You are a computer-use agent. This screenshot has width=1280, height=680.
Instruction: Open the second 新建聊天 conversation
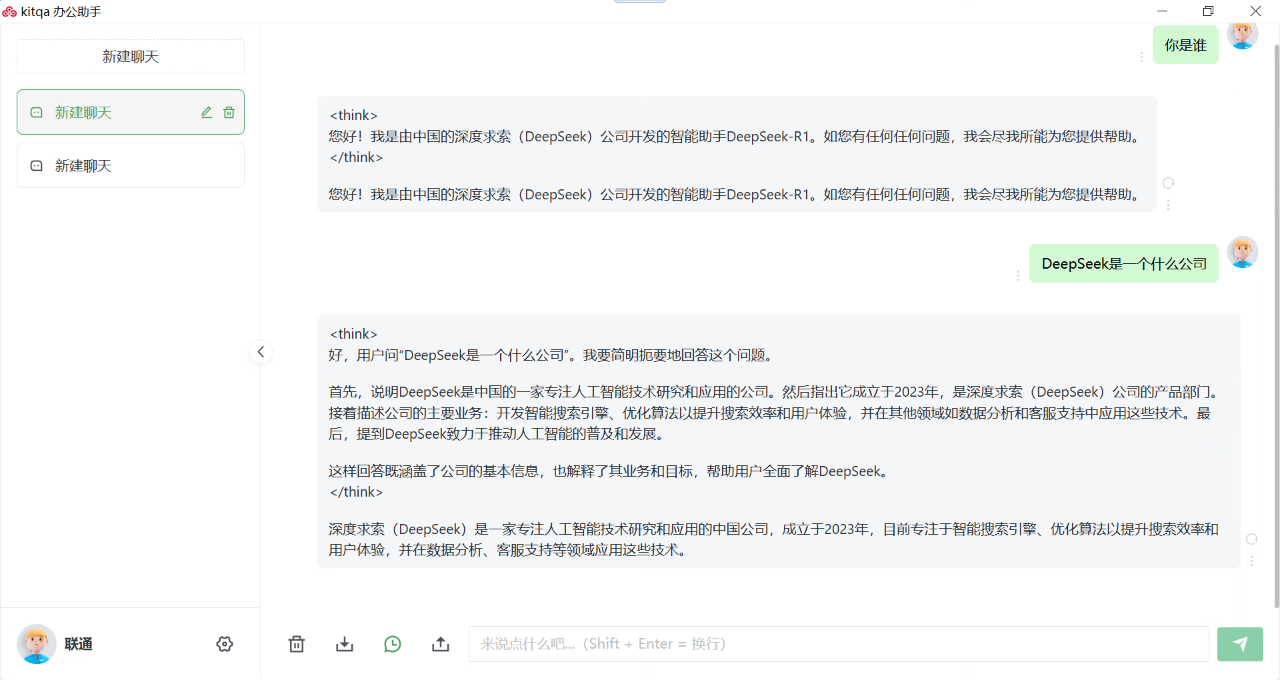131,166
